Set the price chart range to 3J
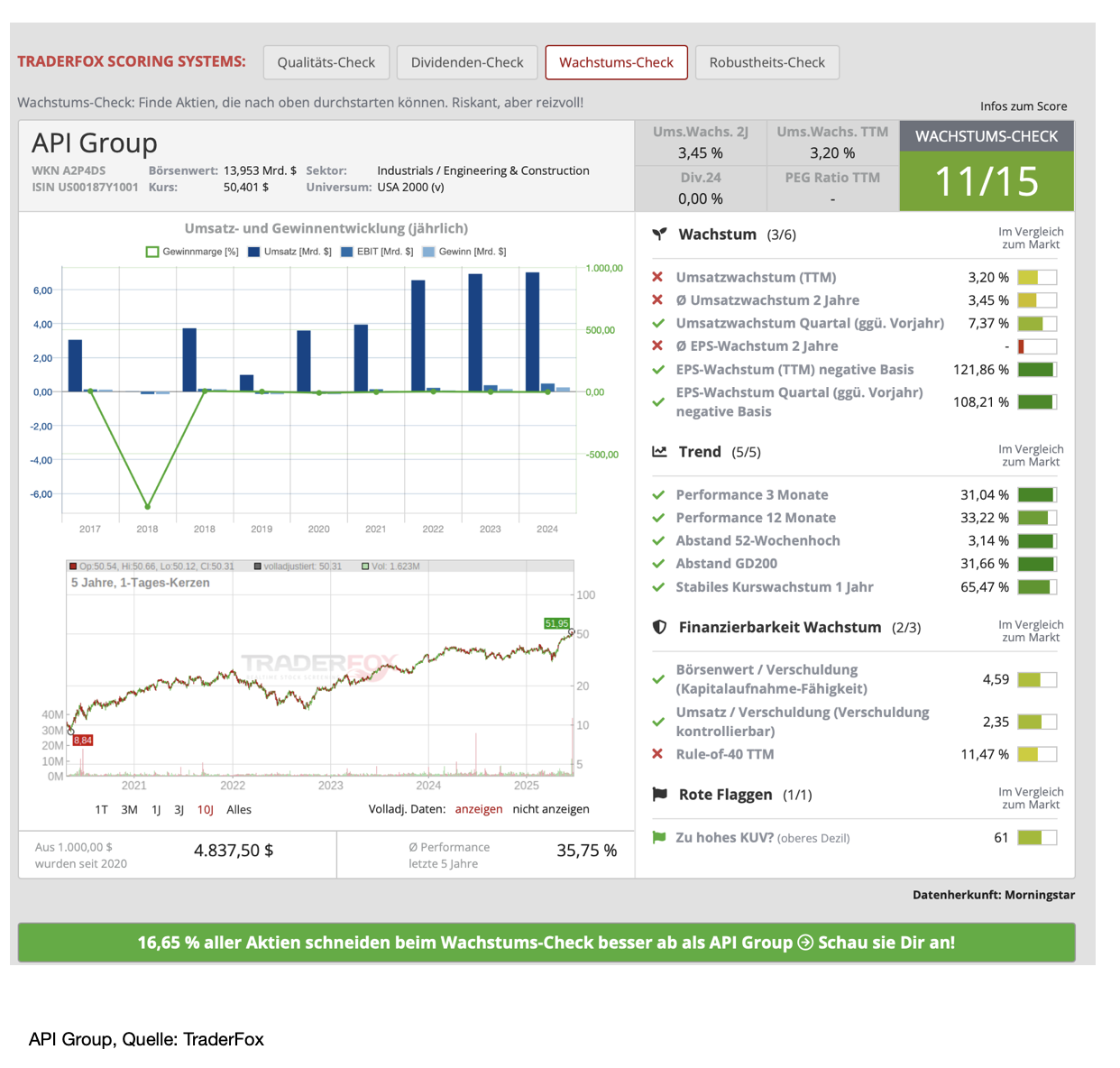The image size is (1120, 1068). click(x=179, y=810)
